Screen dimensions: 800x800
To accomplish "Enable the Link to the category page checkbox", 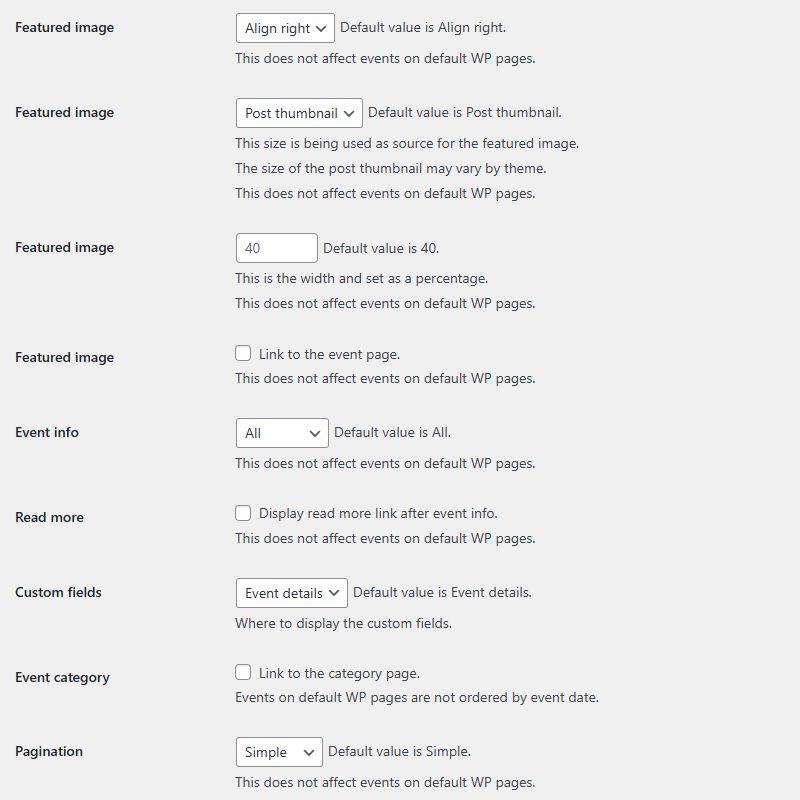I will (243, 672).
